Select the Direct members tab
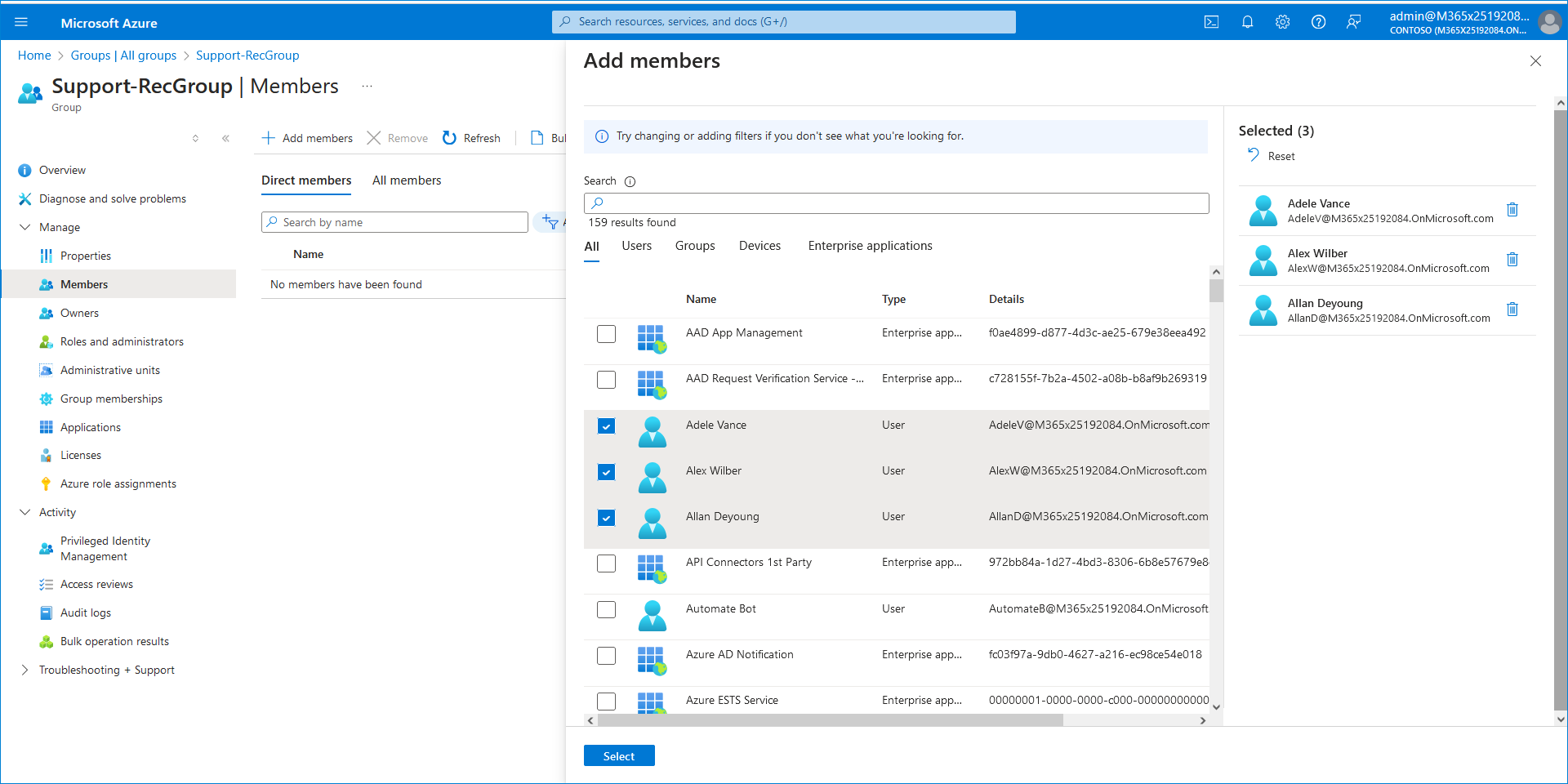Image resolution: width=1568 pixels, height=784 pixels. pyautogui.click(x=306, y=180)
